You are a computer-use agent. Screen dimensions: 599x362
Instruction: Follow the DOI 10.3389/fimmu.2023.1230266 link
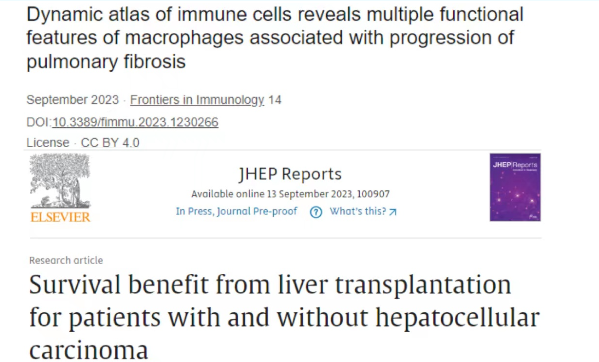click(135, 122)
